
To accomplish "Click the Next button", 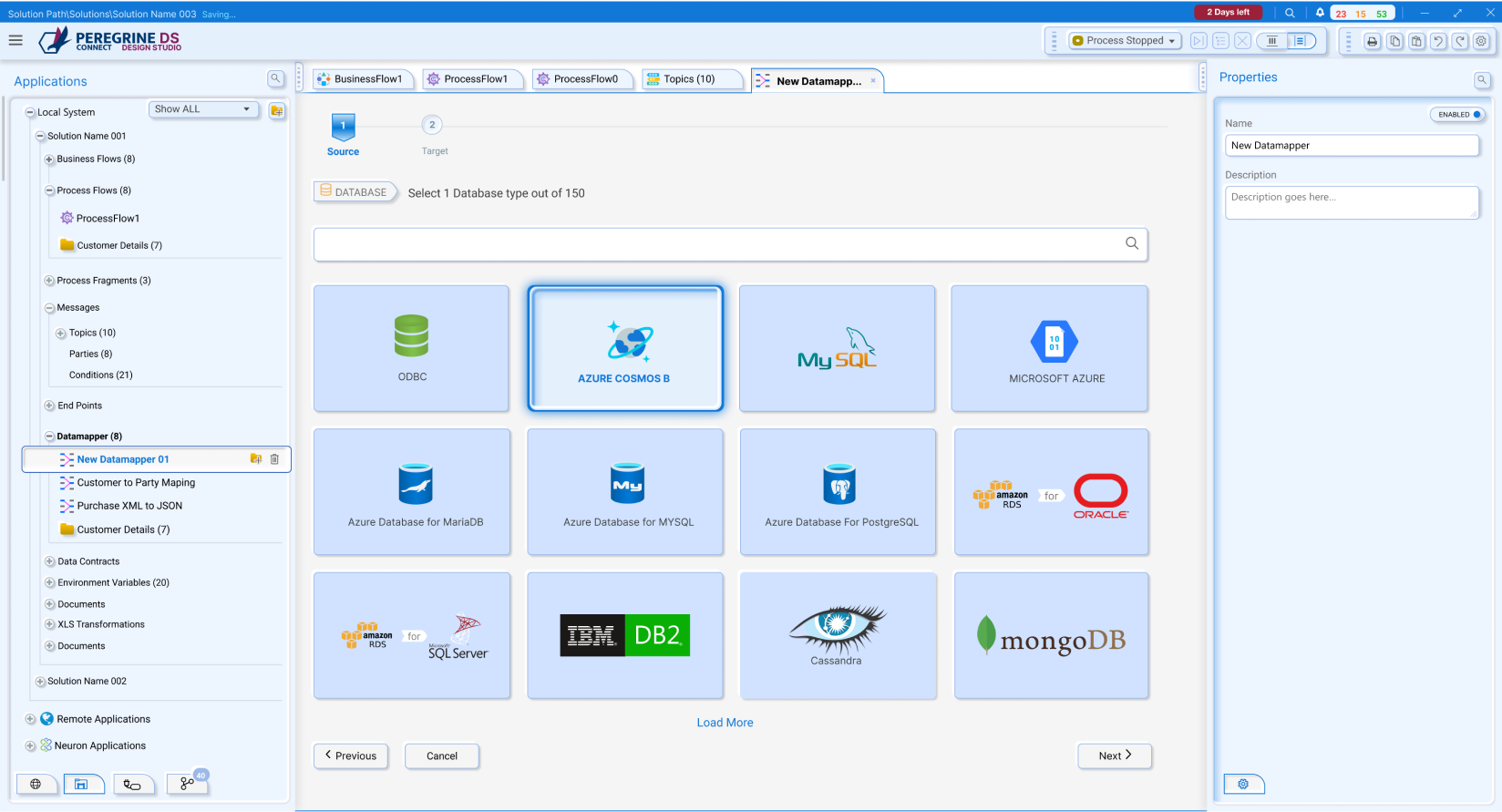I will tap(1115, 755).
